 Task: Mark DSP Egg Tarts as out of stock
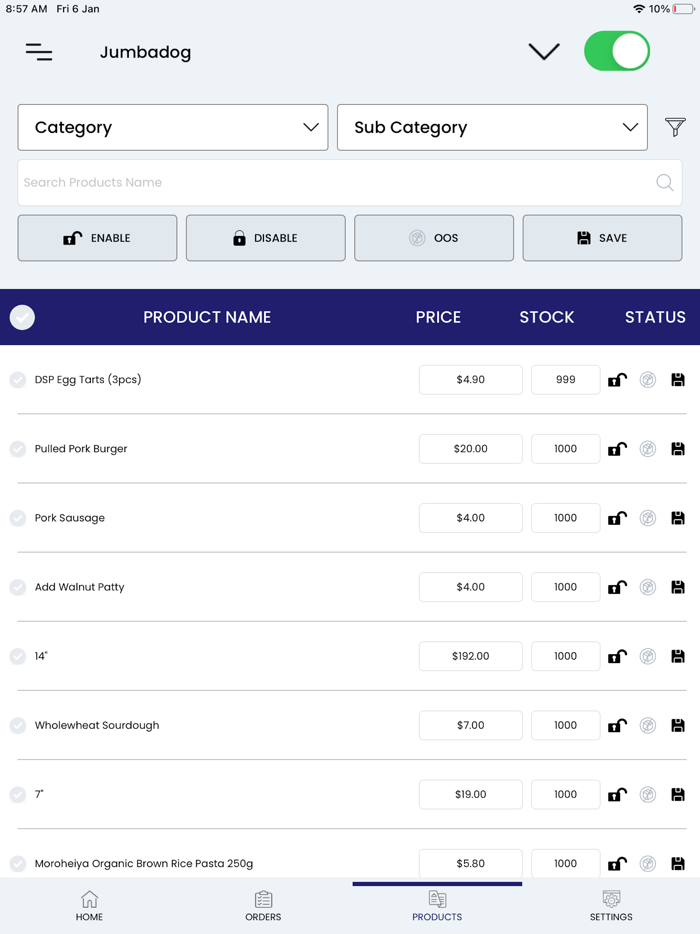[647, 379]
